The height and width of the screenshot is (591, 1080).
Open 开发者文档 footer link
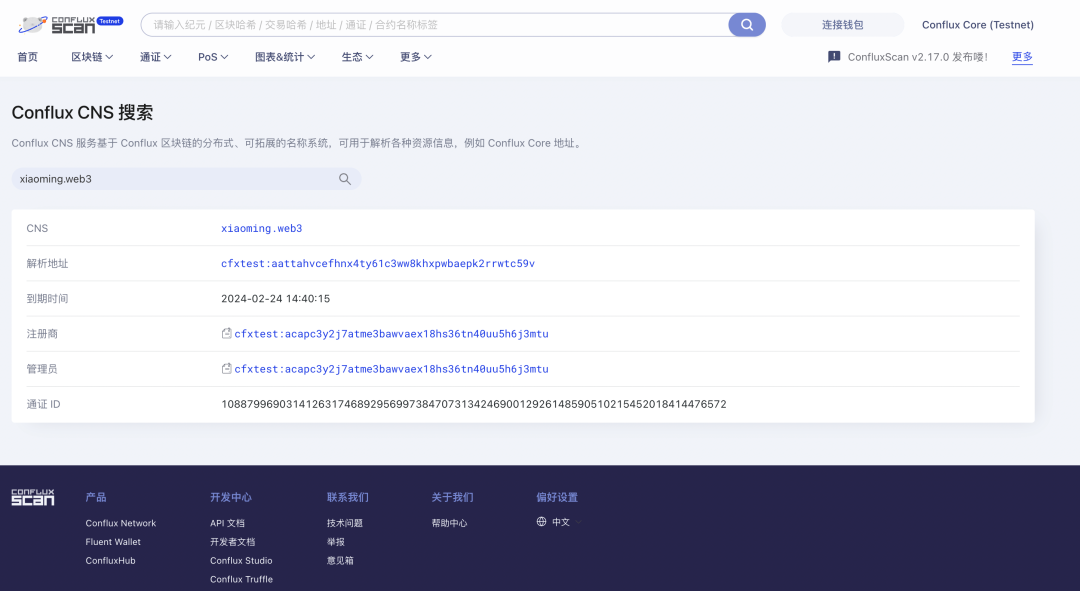coord(232,541)
